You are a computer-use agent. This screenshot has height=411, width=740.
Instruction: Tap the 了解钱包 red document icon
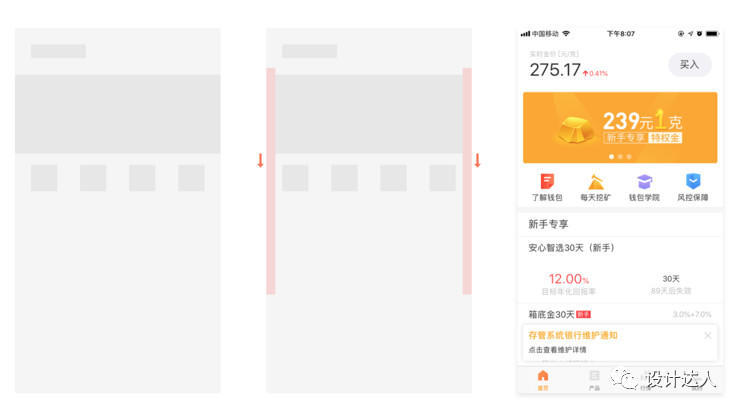coord(547,182)
